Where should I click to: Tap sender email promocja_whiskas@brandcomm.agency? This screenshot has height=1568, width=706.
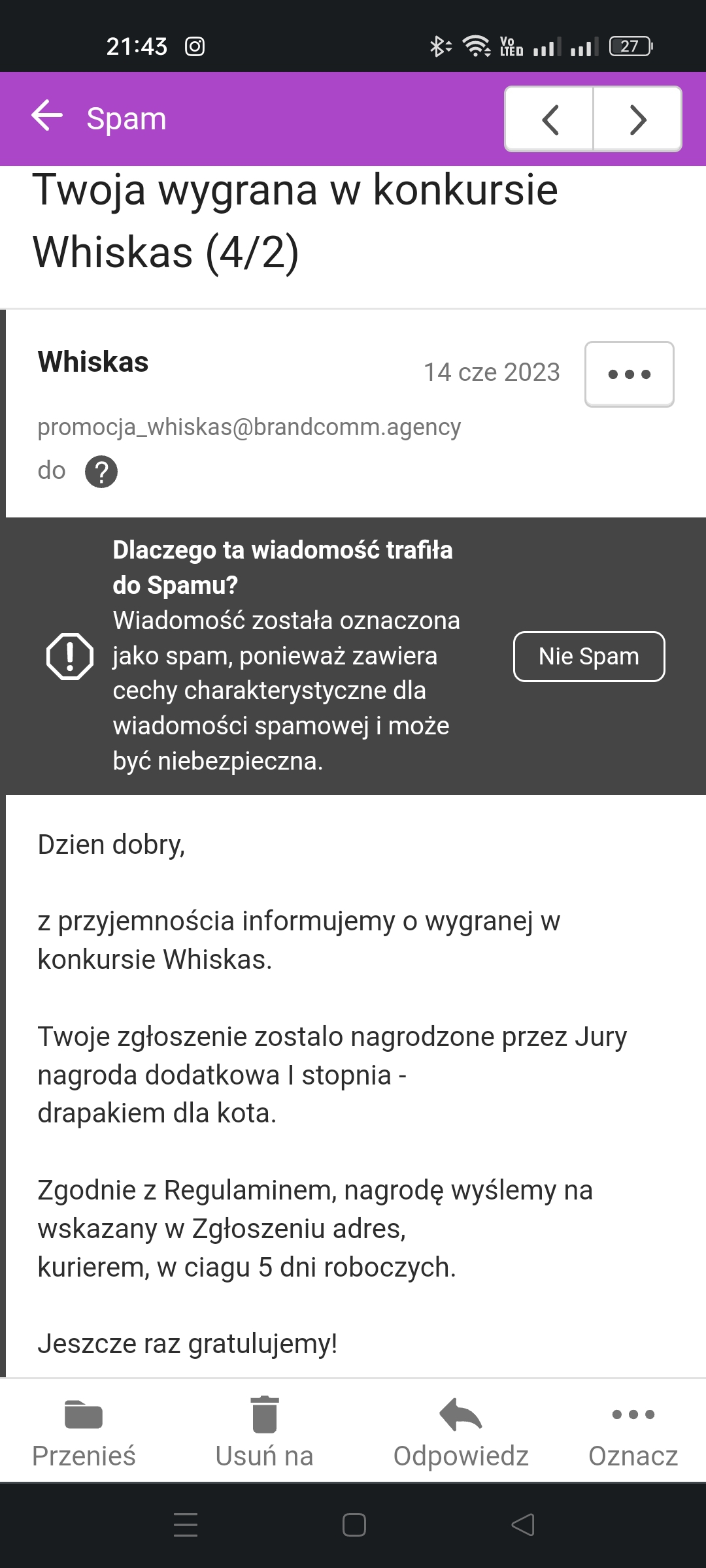point(249,427)
